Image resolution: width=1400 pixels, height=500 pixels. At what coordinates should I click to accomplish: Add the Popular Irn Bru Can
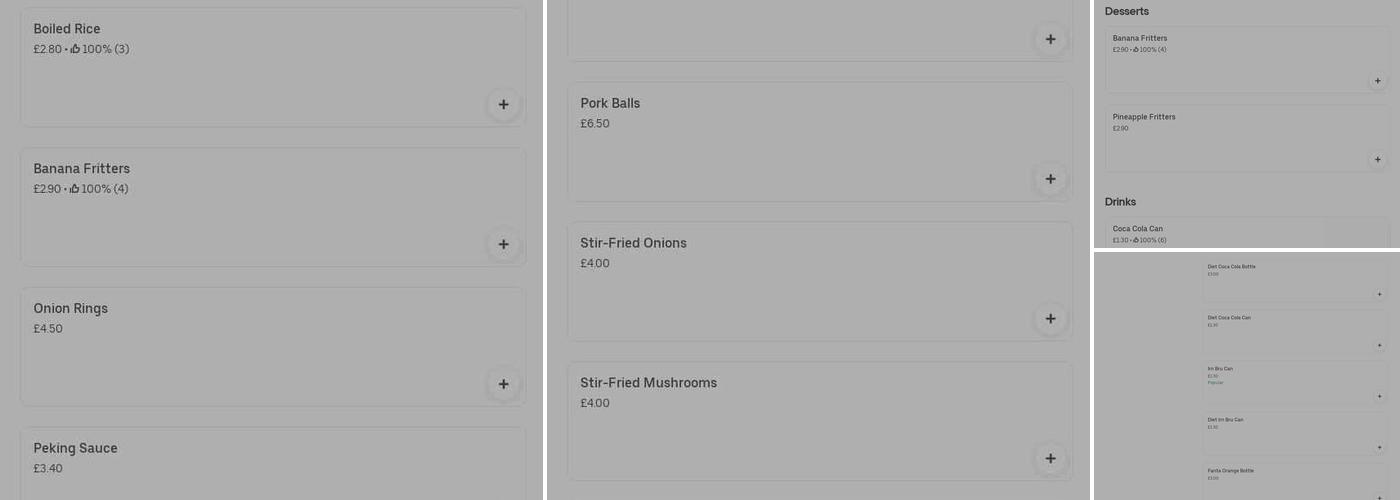point(1380,396)
